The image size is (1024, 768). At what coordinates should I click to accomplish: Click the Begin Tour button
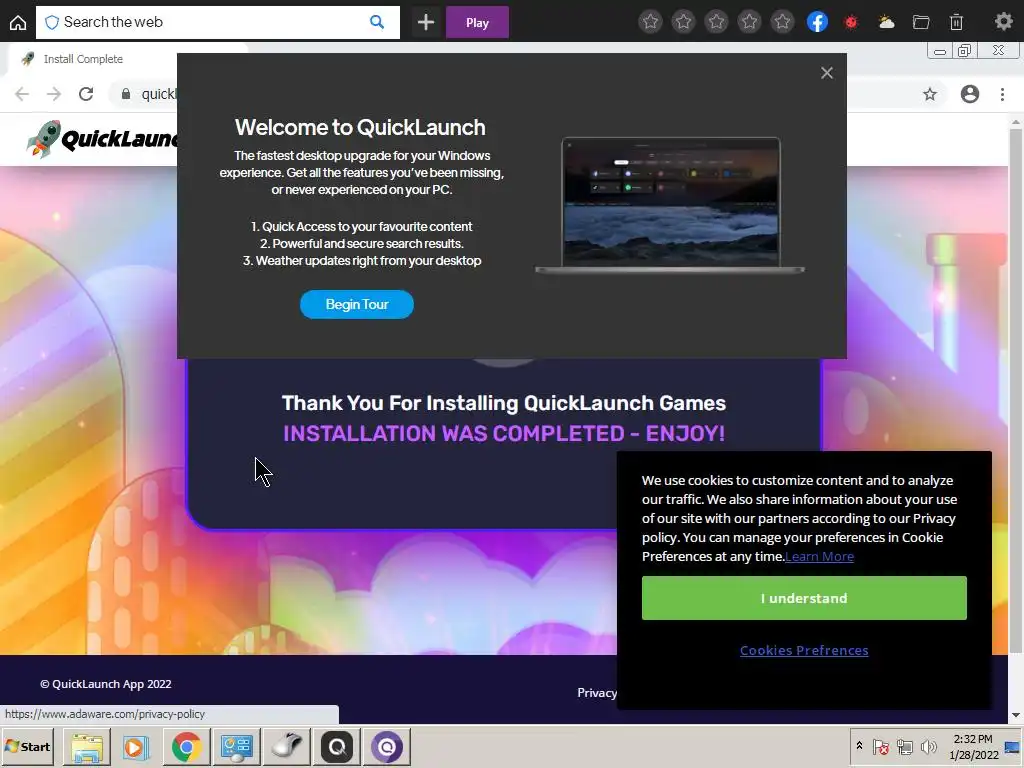pos(357,304)
